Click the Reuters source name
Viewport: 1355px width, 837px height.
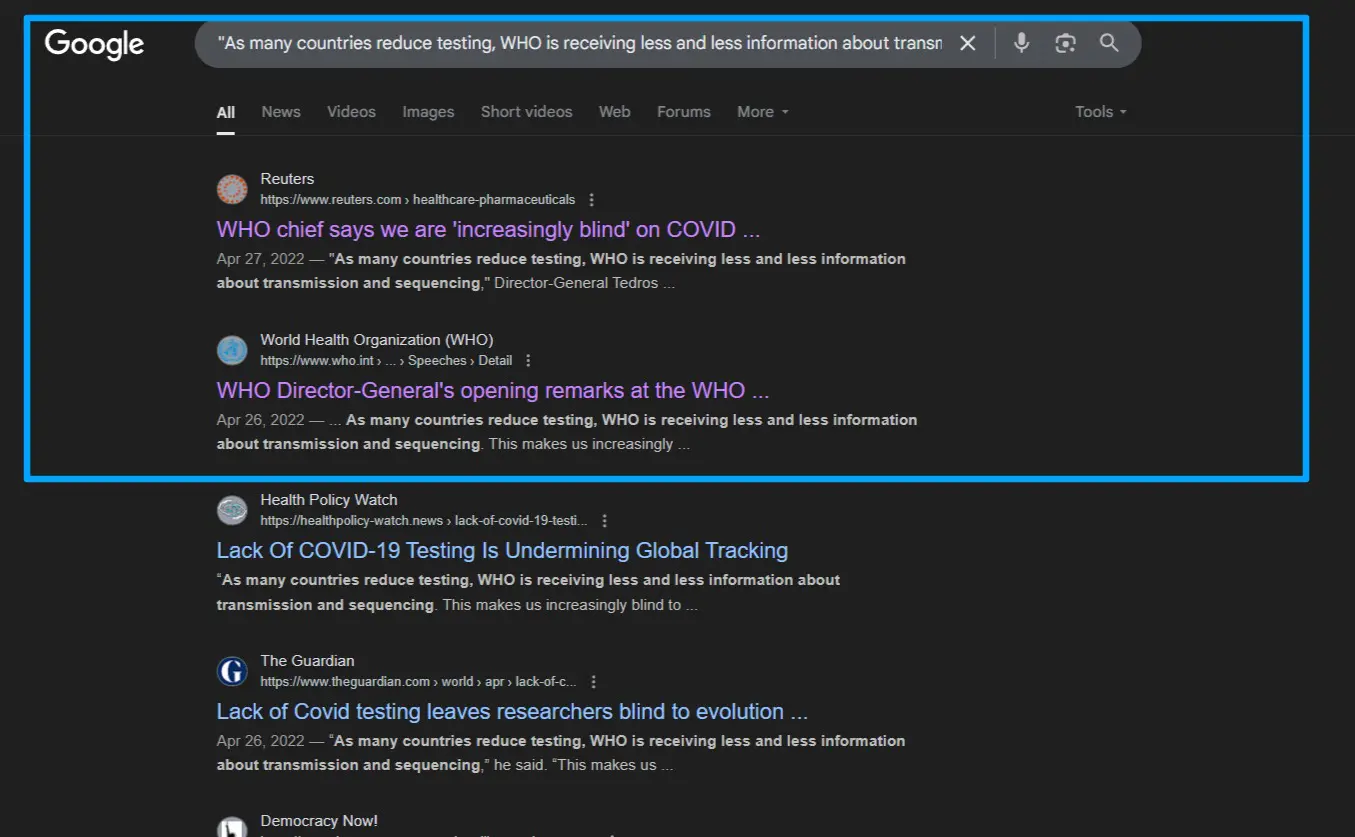pos(287,179)
